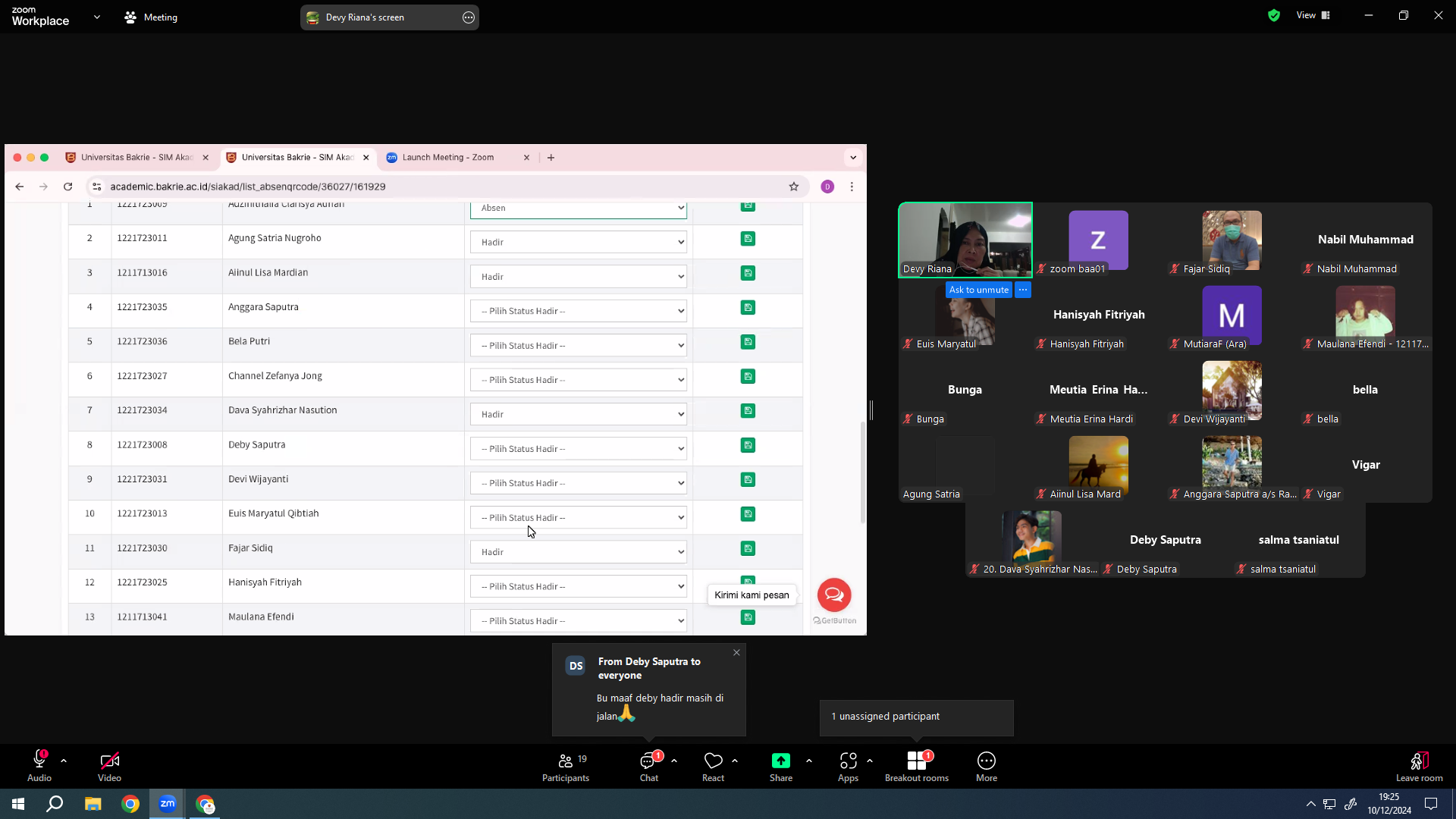
Task: Expand audio options arrow next to Audio
Action: point(64,760)
